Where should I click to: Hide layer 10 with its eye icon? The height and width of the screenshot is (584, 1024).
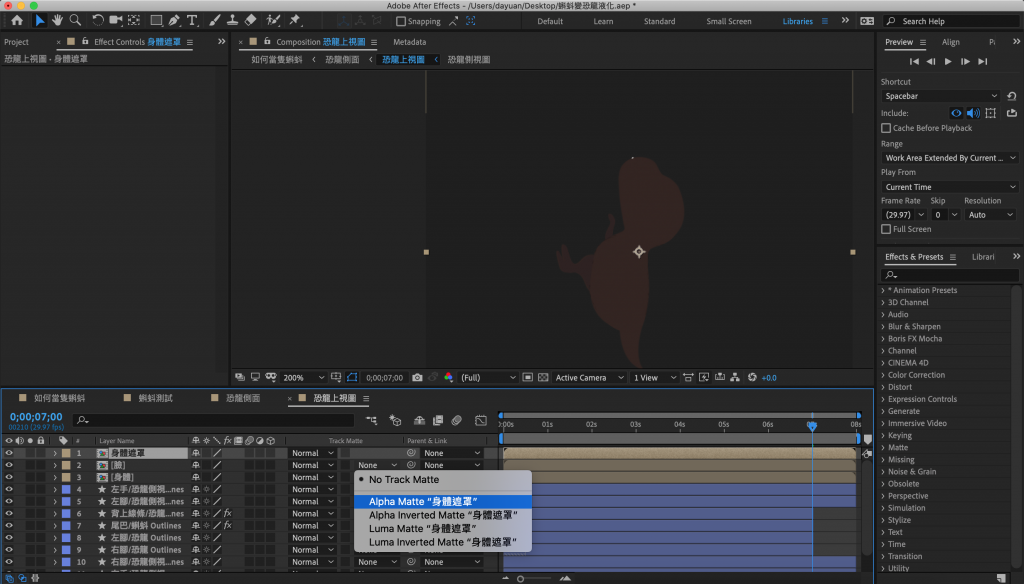click(8, 562)
